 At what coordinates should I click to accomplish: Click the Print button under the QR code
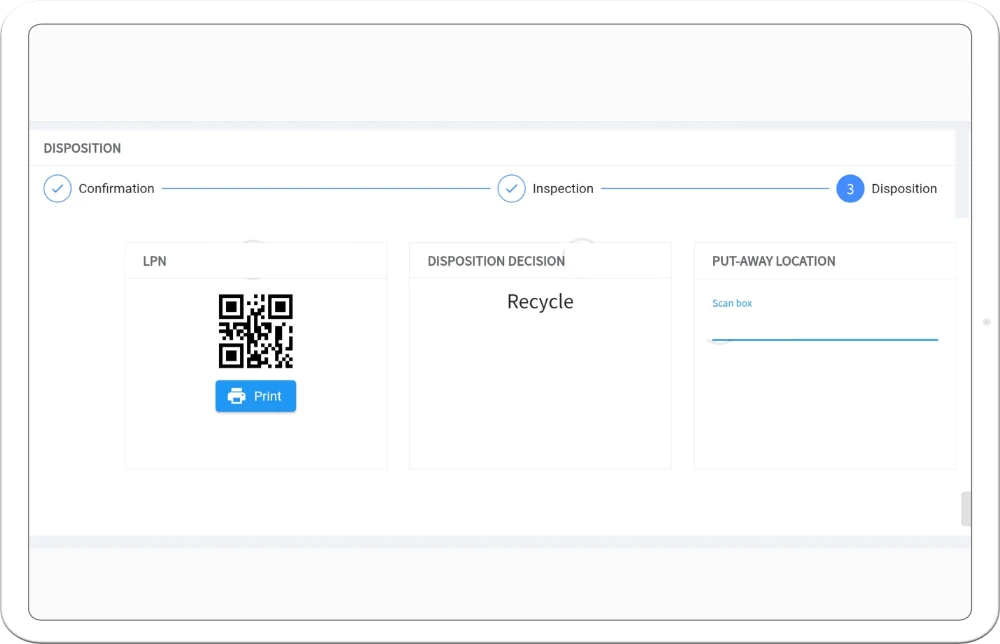[256, 396]
